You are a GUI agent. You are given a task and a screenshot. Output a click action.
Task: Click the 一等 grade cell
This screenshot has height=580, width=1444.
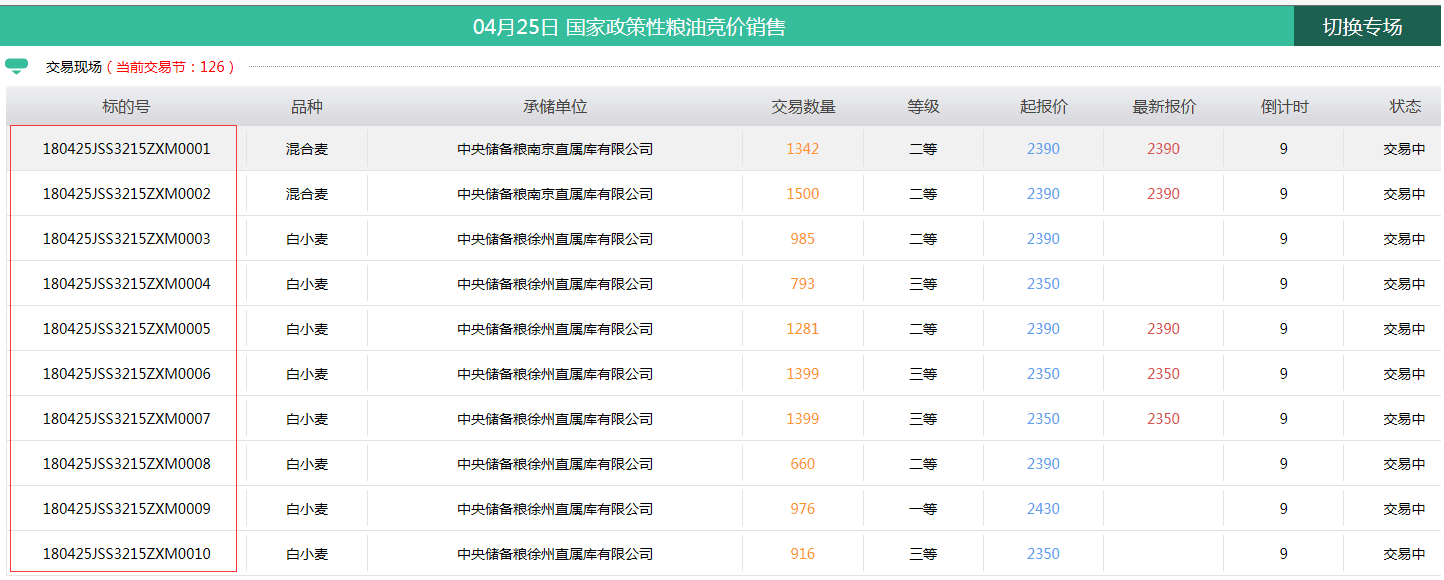point(923,509)
